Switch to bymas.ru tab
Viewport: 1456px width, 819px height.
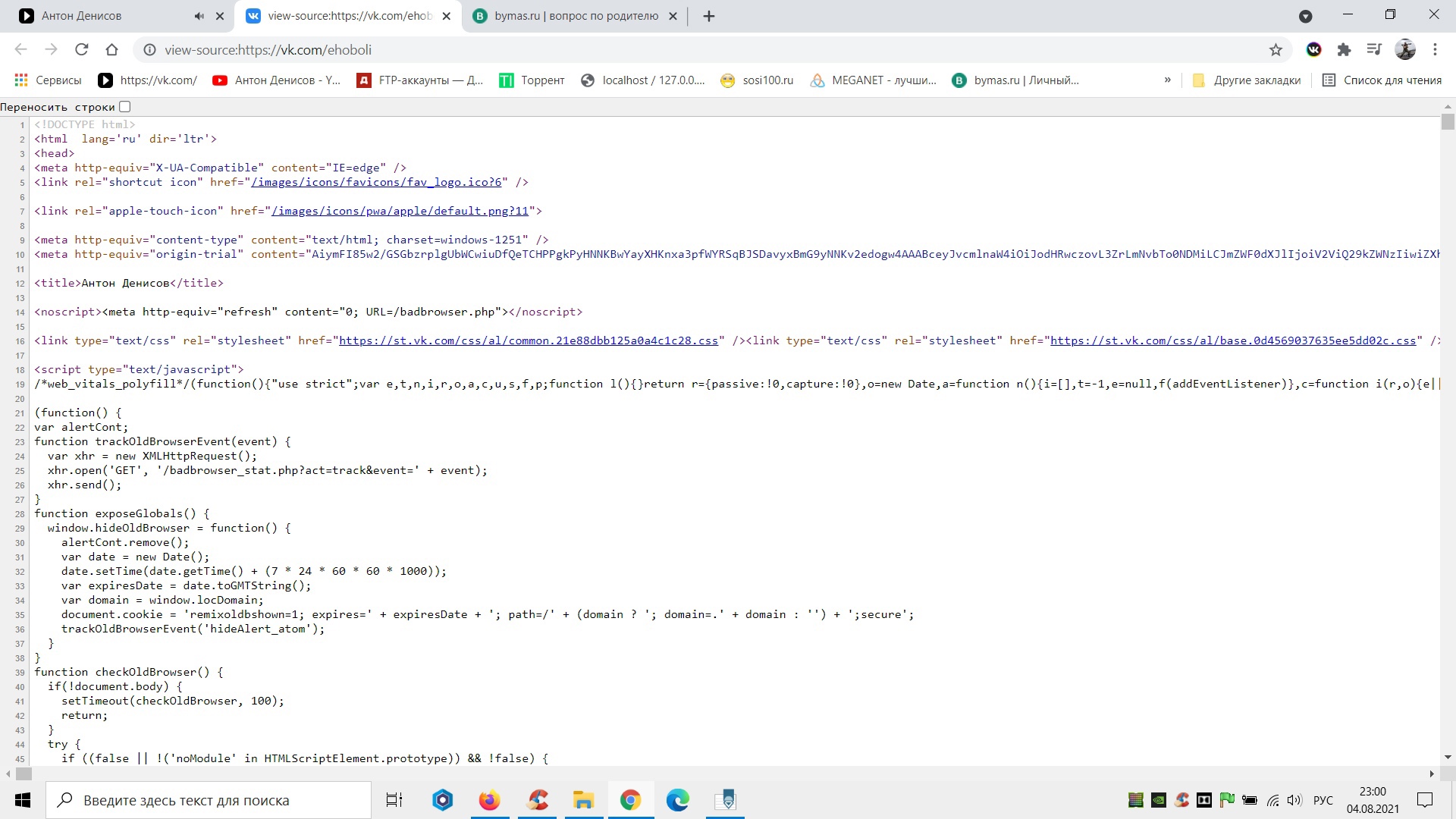(576, 16)
